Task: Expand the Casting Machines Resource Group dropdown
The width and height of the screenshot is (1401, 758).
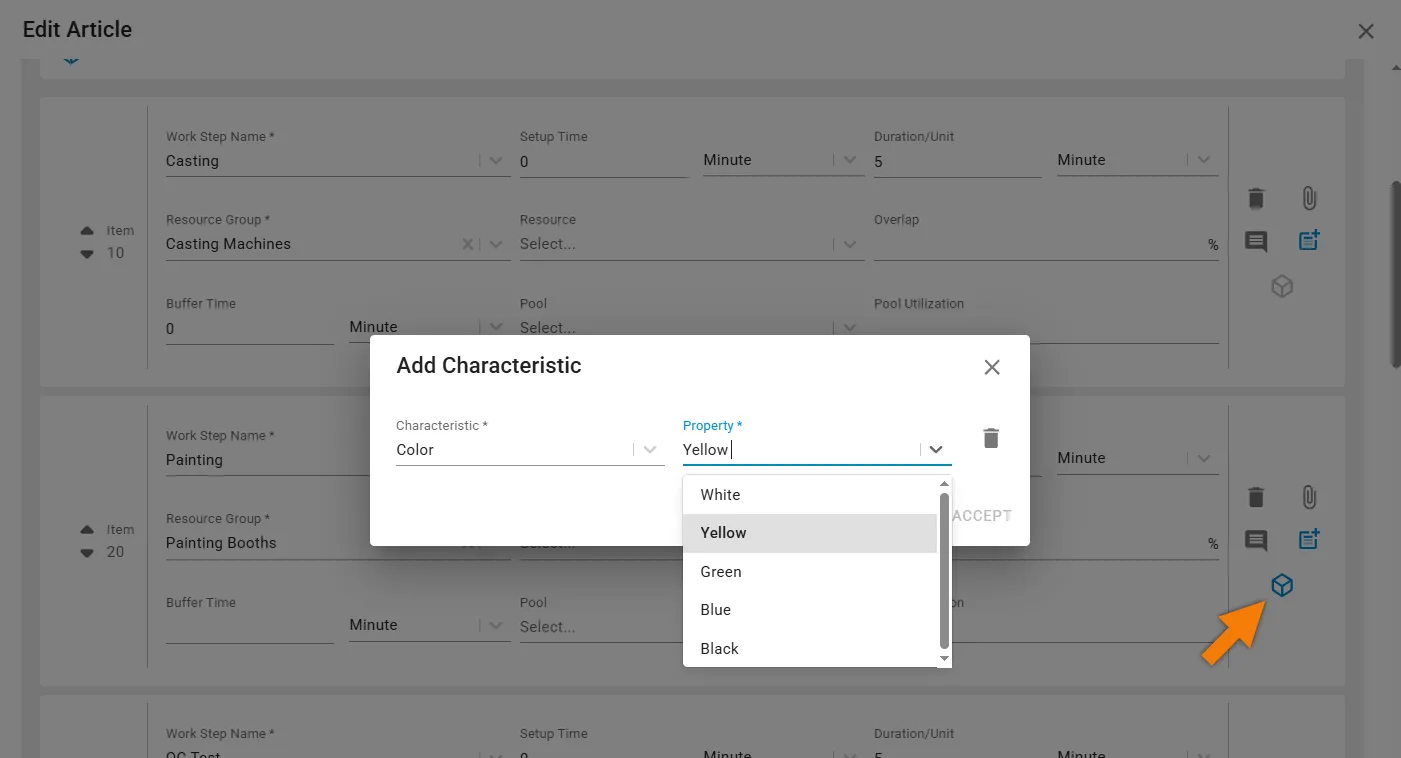Action: [x=496, y=244]
